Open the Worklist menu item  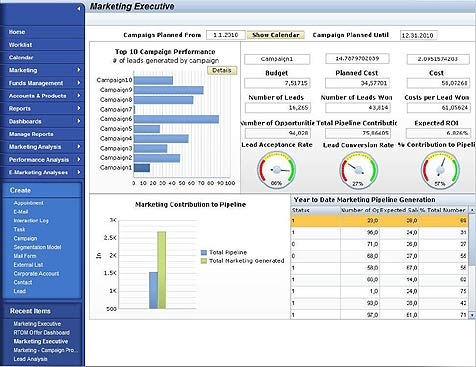(20, 45)
